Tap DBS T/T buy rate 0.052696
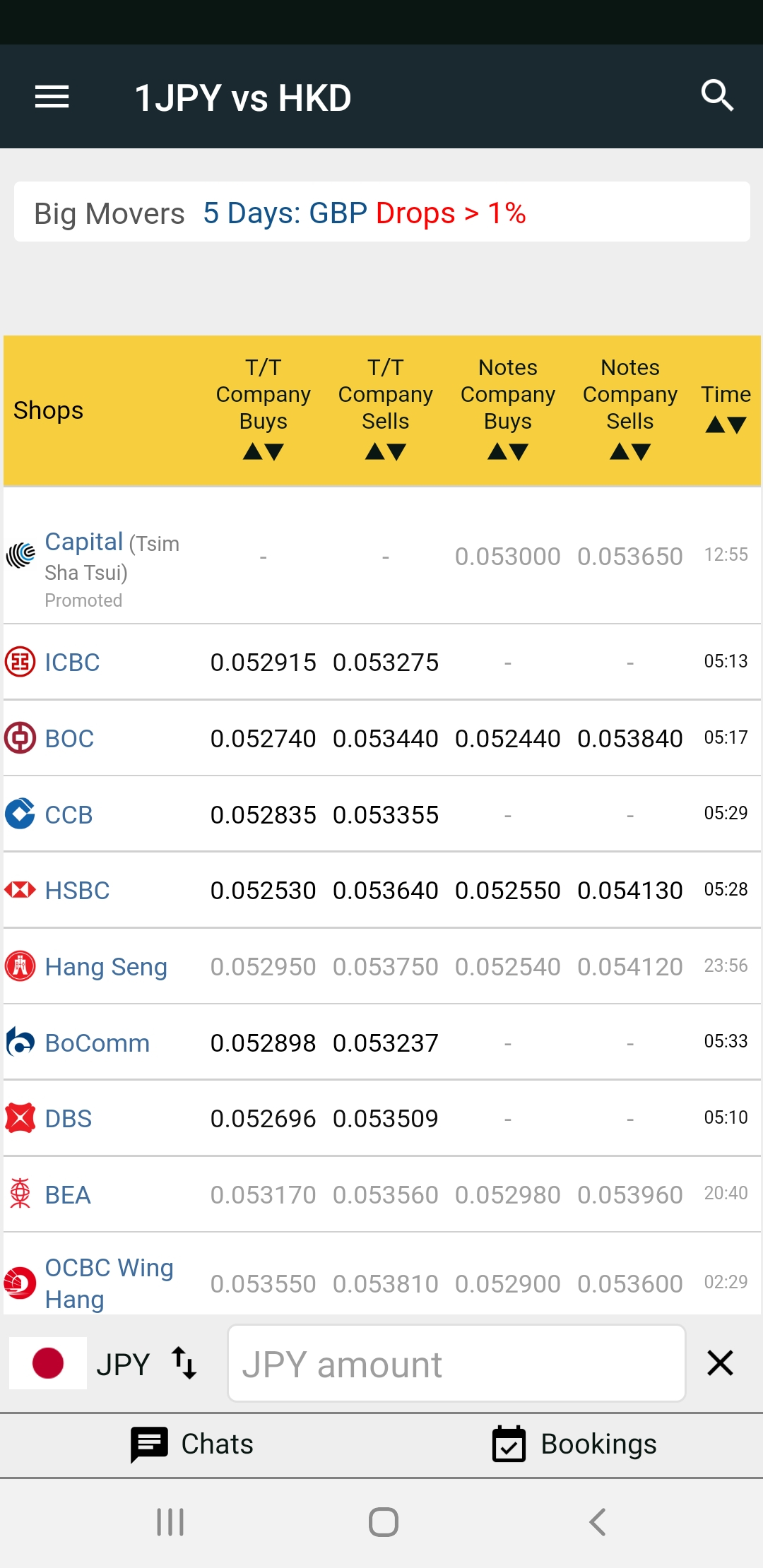Screen dimensions: 763x1568 coord(264,1119)
